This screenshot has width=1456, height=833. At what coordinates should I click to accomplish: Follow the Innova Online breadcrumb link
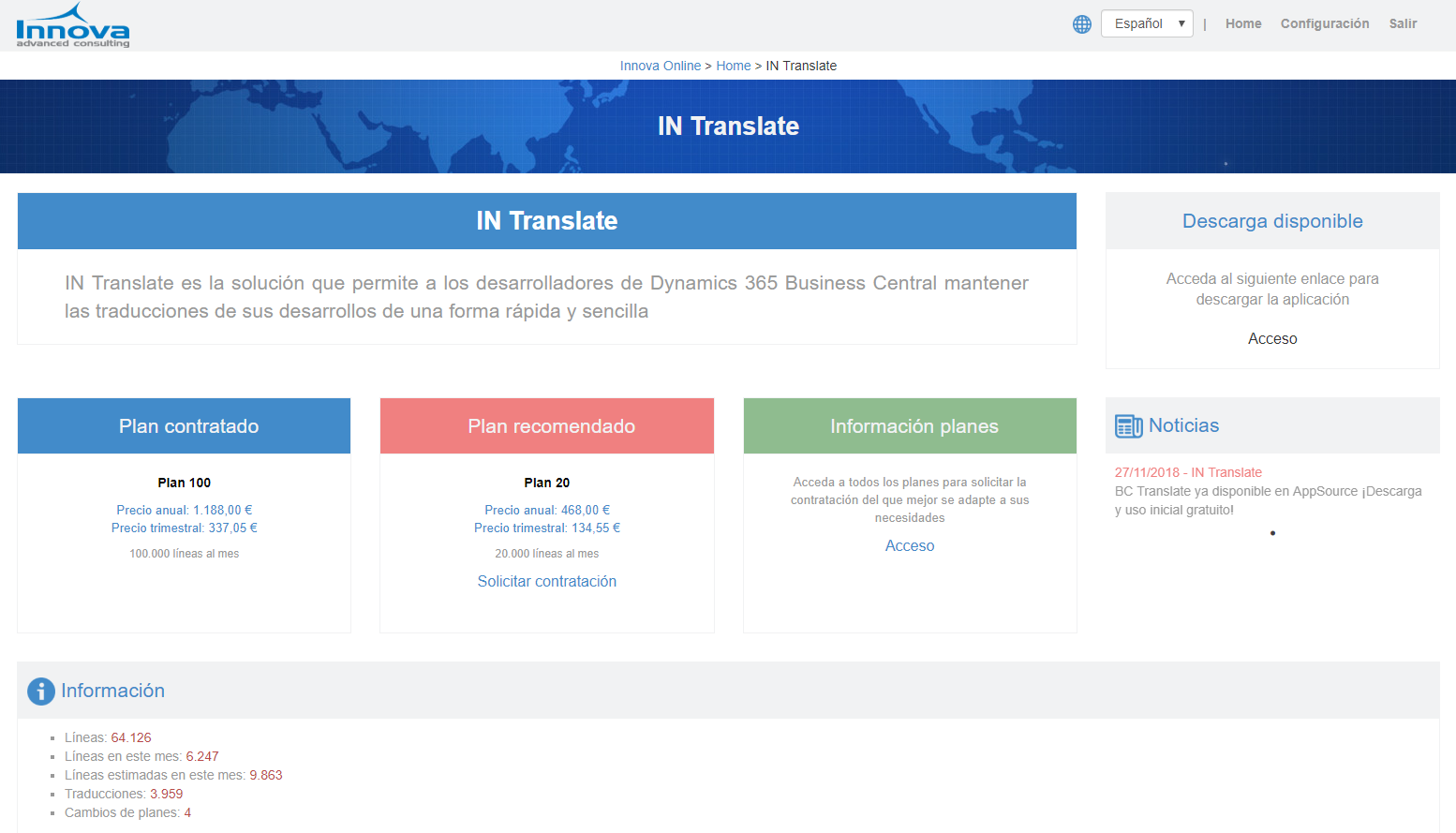coord(661,66)
